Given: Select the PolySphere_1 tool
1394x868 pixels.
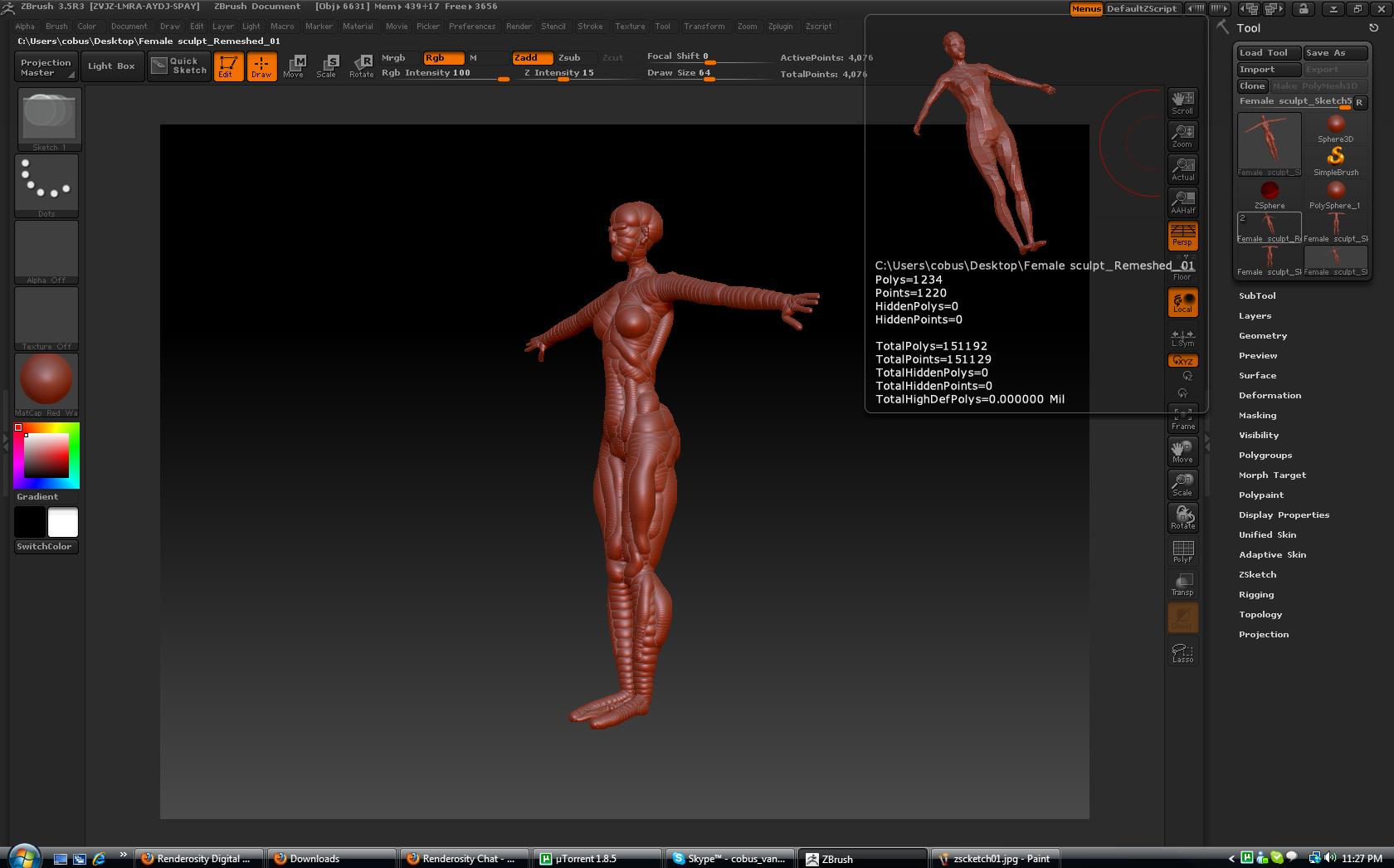Looking at the screenshot, I should [1335, 195].
